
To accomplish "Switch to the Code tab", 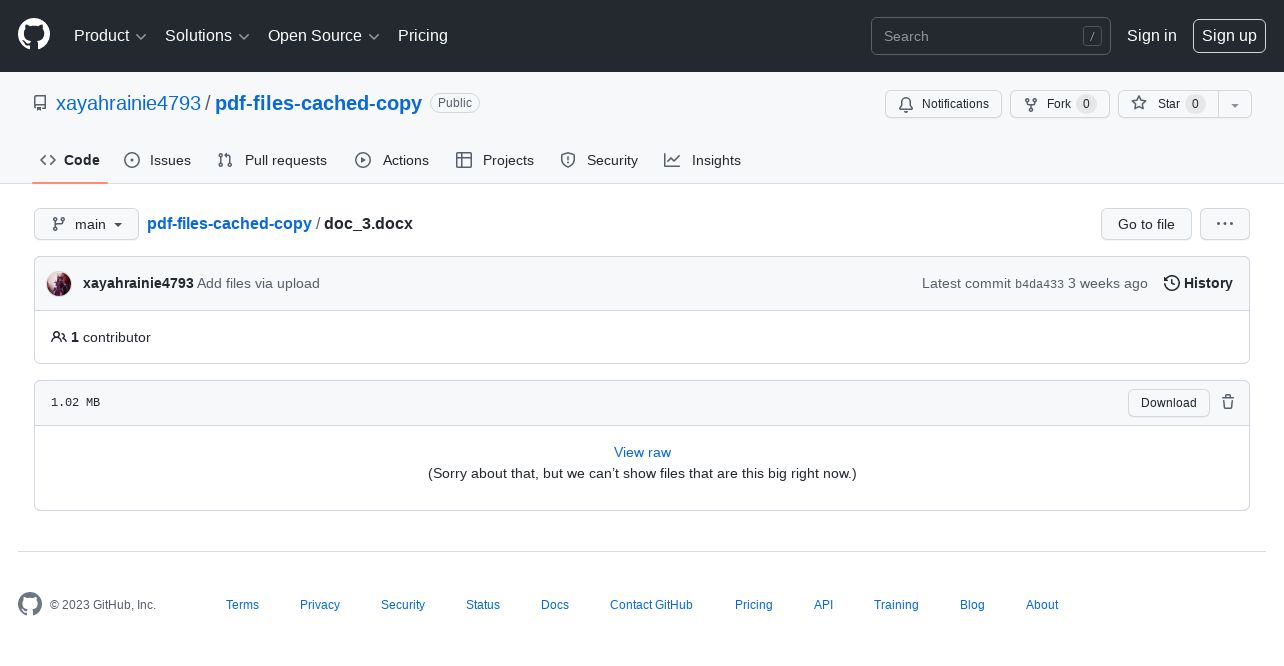I will coord(70,160).
